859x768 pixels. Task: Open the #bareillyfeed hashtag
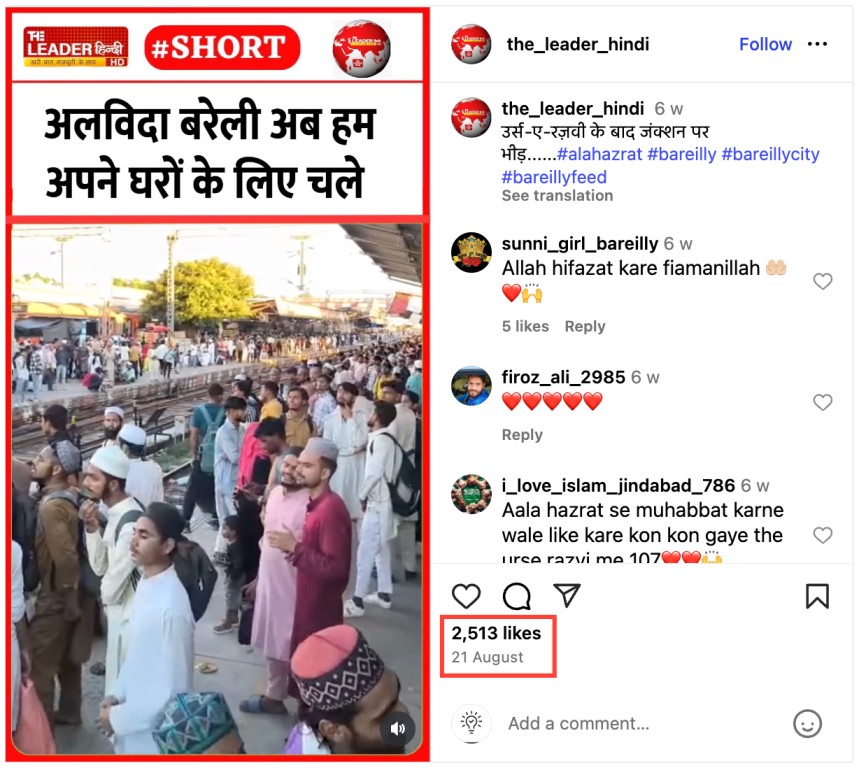point(554,177)
